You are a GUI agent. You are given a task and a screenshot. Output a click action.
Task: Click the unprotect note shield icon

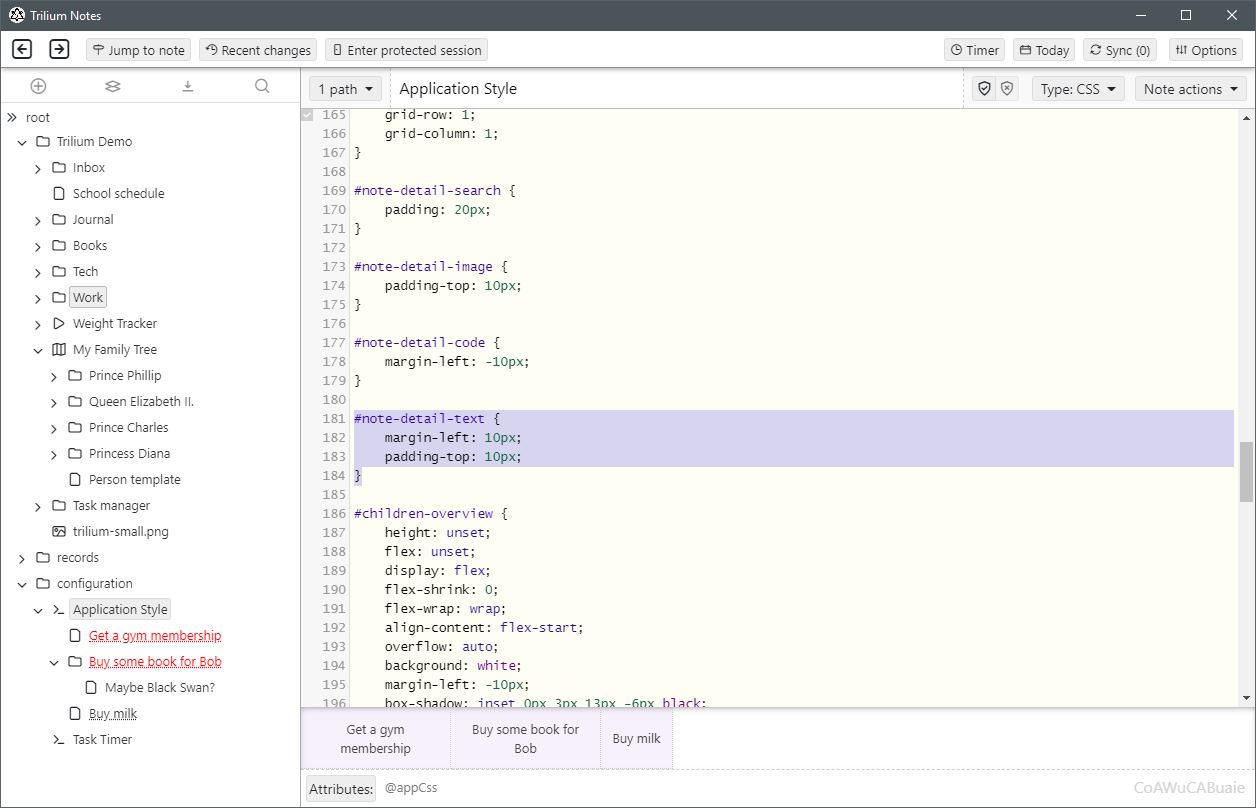pyautogui.click(x=1007, y=89)
